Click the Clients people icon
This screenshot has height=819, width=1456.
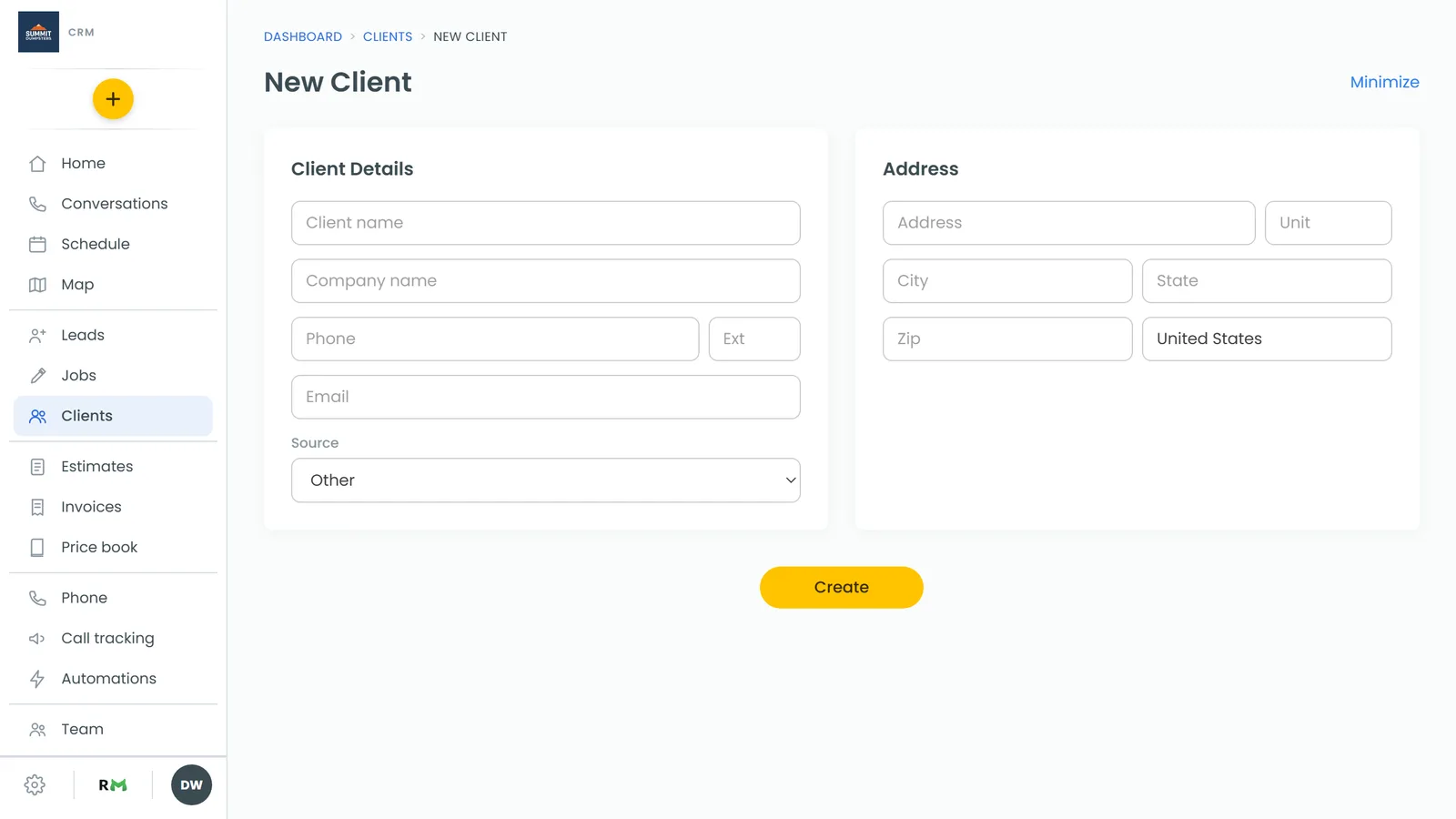pyautogui.click(x=37, y=416)
